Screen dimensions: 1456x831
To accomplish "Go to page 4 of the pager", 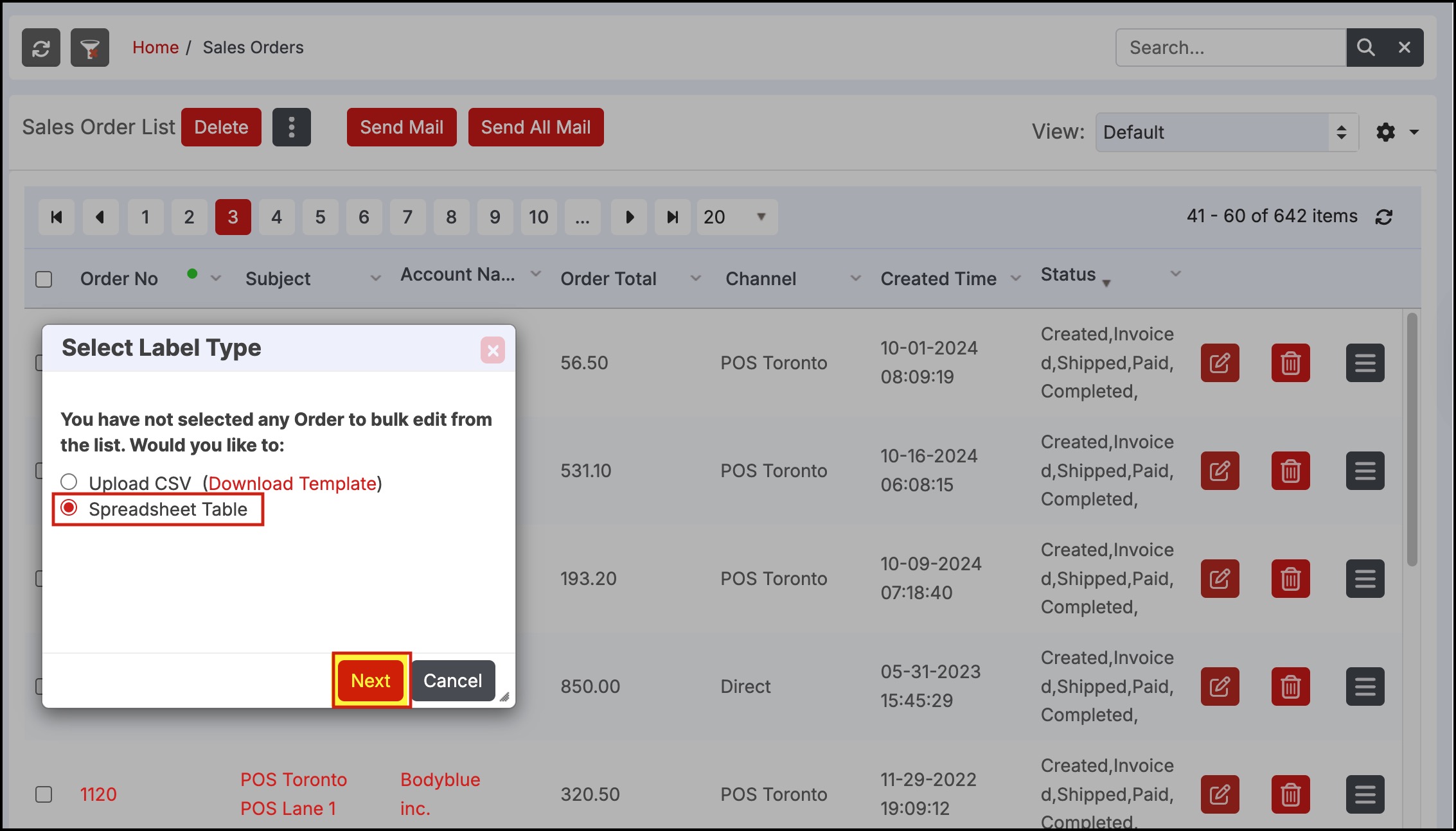I will (276, 217).
